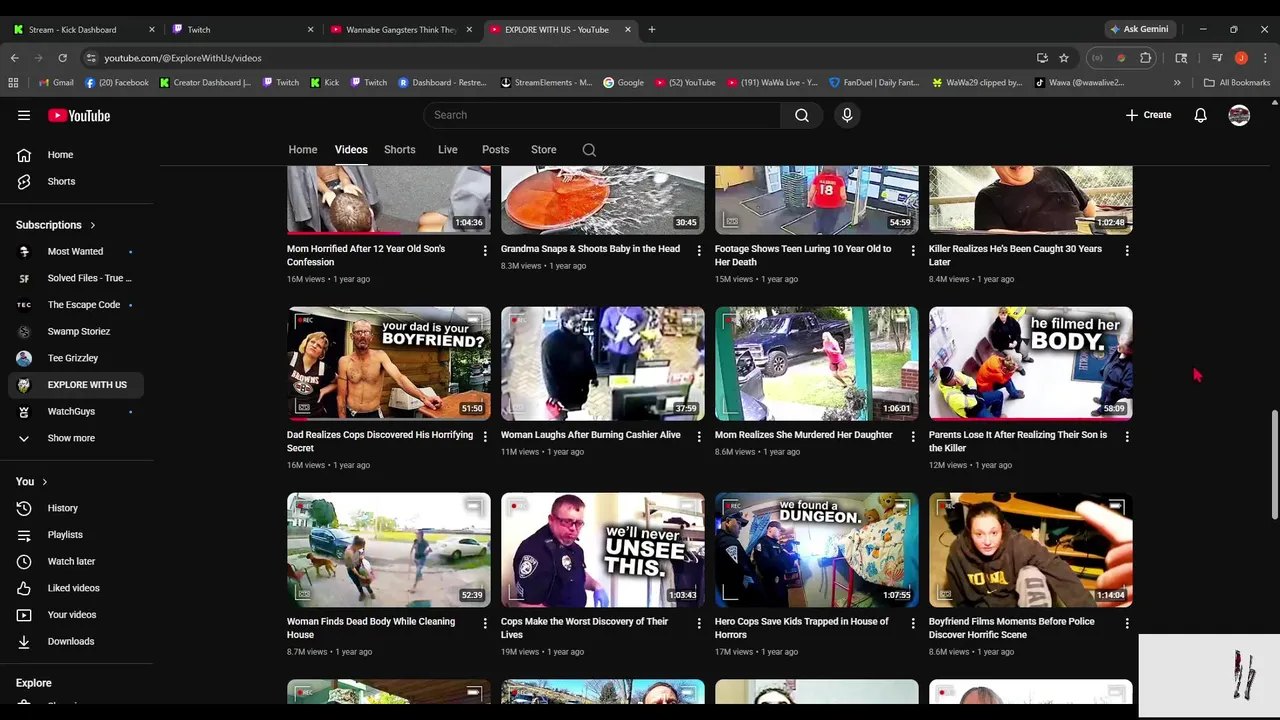Open The Escape Code subscription
This screenshot has height=720, width=1280.
click(x=77, y=305)
